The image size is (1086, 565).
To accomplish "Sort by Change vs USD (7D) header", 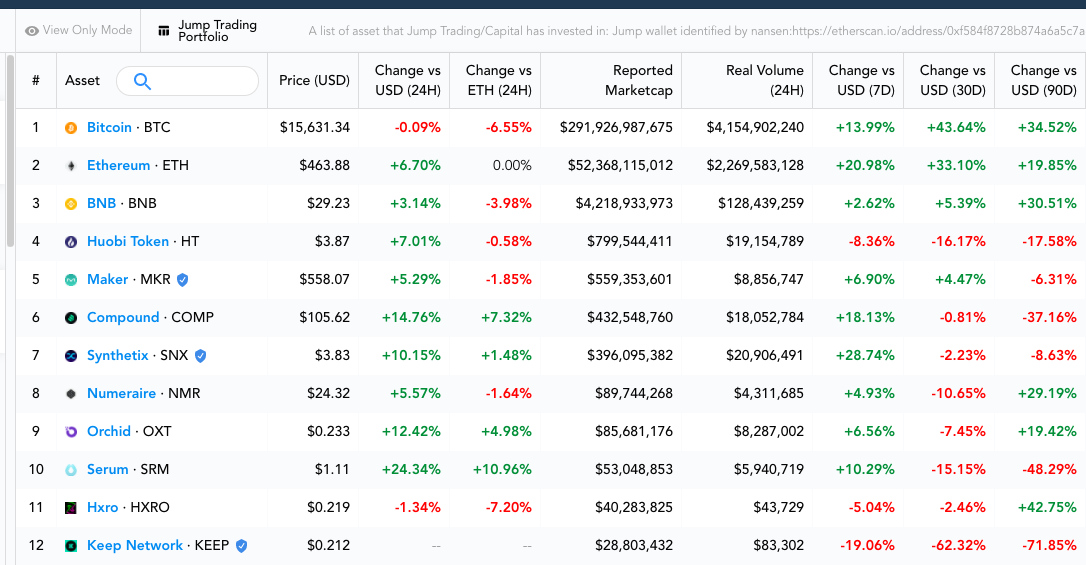I will tap(862, 80).
